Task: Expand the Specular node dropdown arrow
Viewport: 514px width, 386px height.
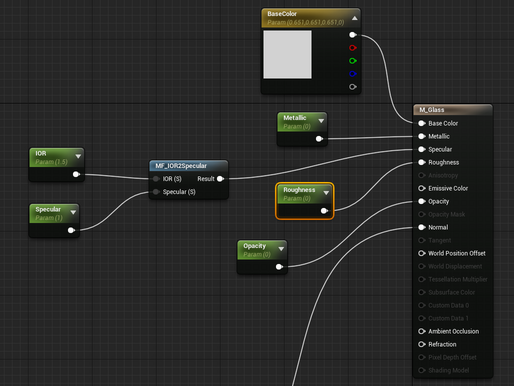Action: [x=73, y=212]
